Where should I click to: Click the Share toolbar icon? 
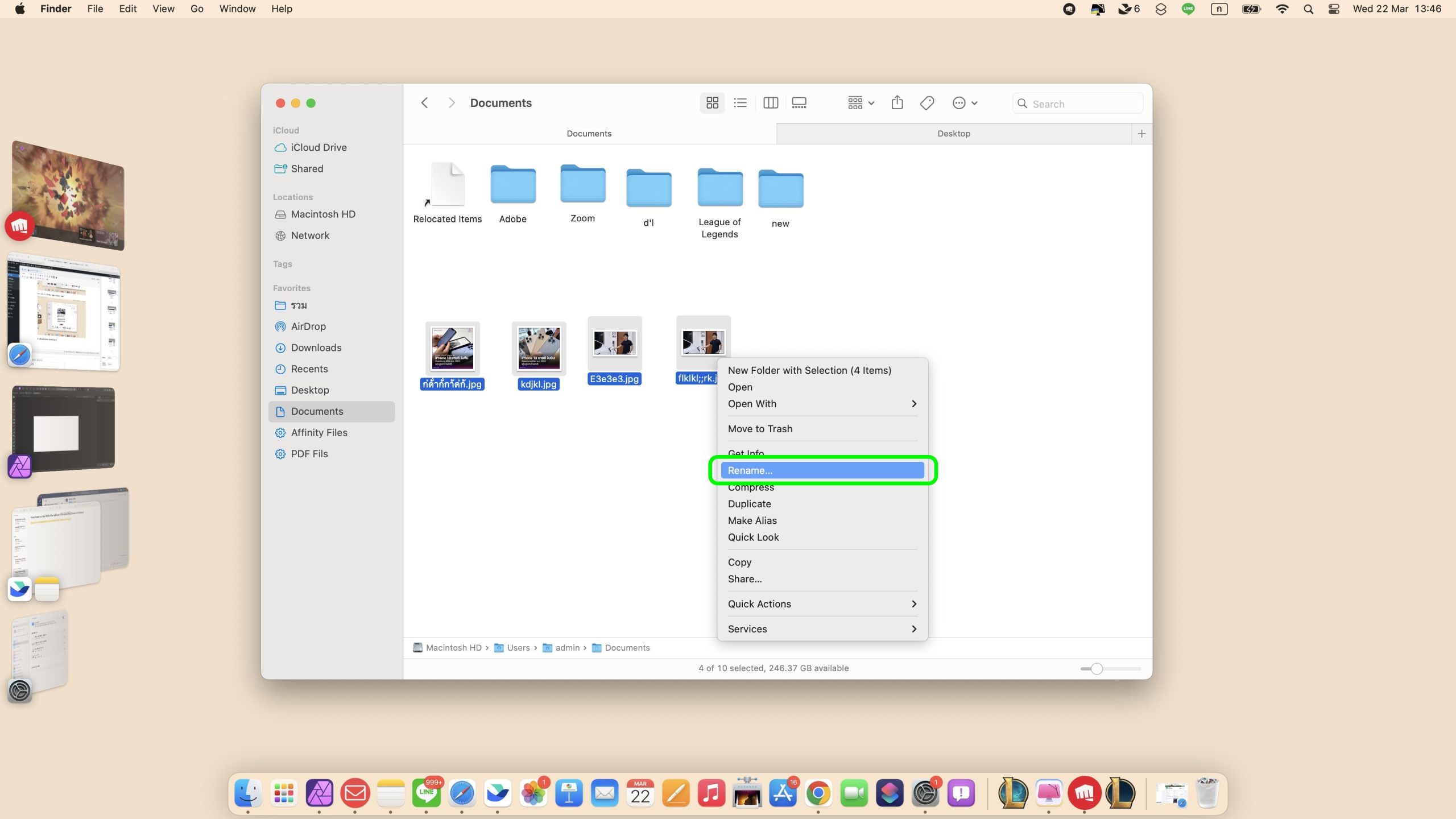[897, 103]
